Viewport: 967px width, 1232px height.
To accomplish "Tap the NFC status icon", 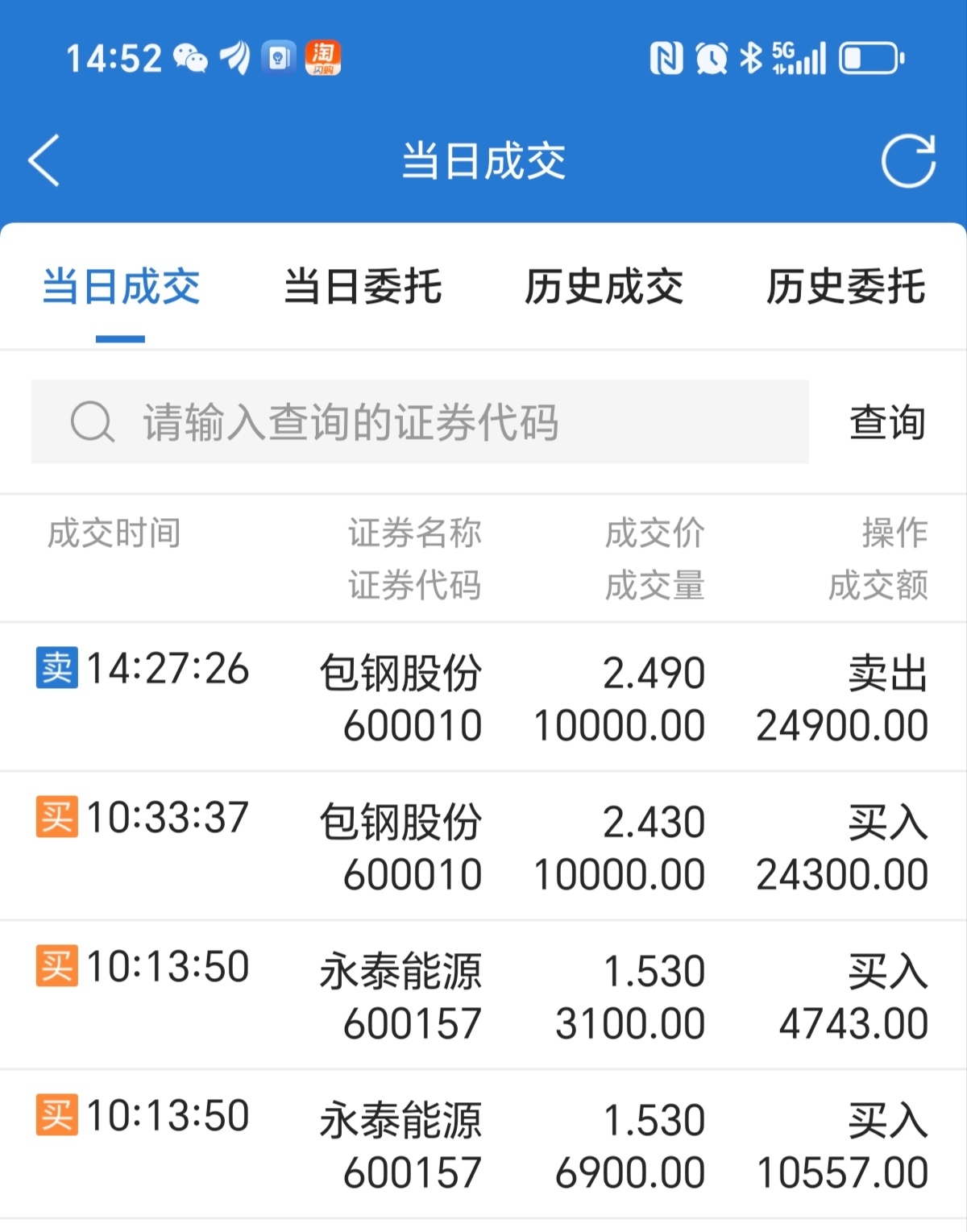I will click(666, 58).
